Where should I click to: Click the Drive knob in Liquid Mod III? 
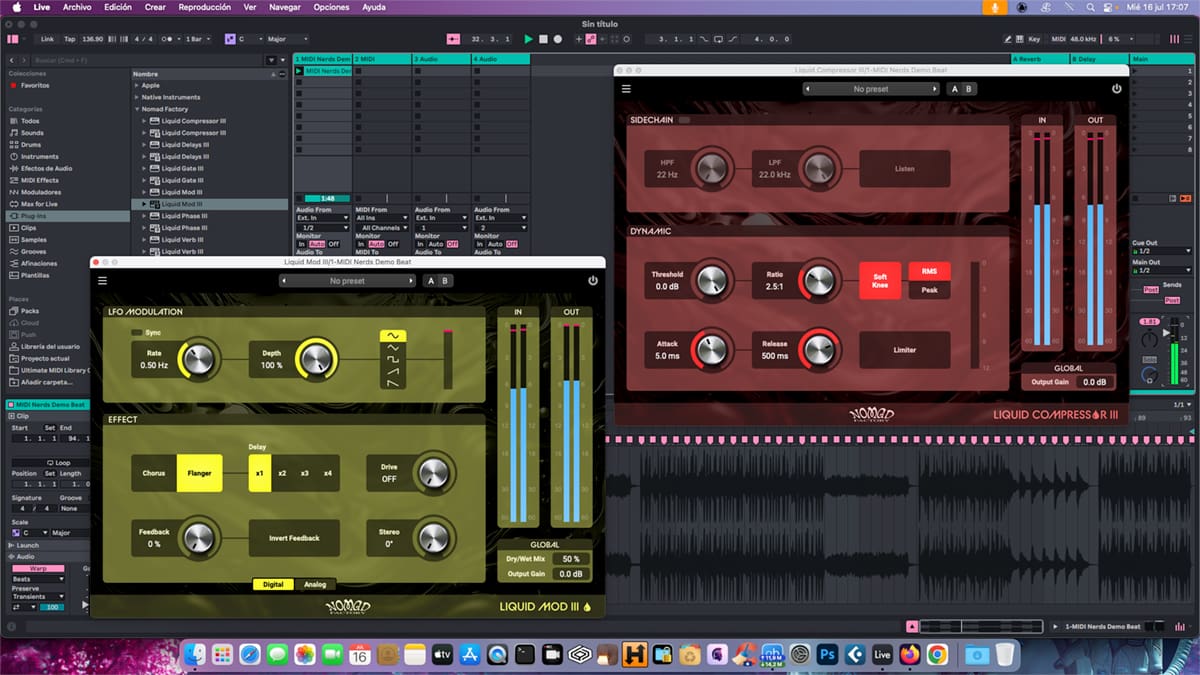pos(434,473)
